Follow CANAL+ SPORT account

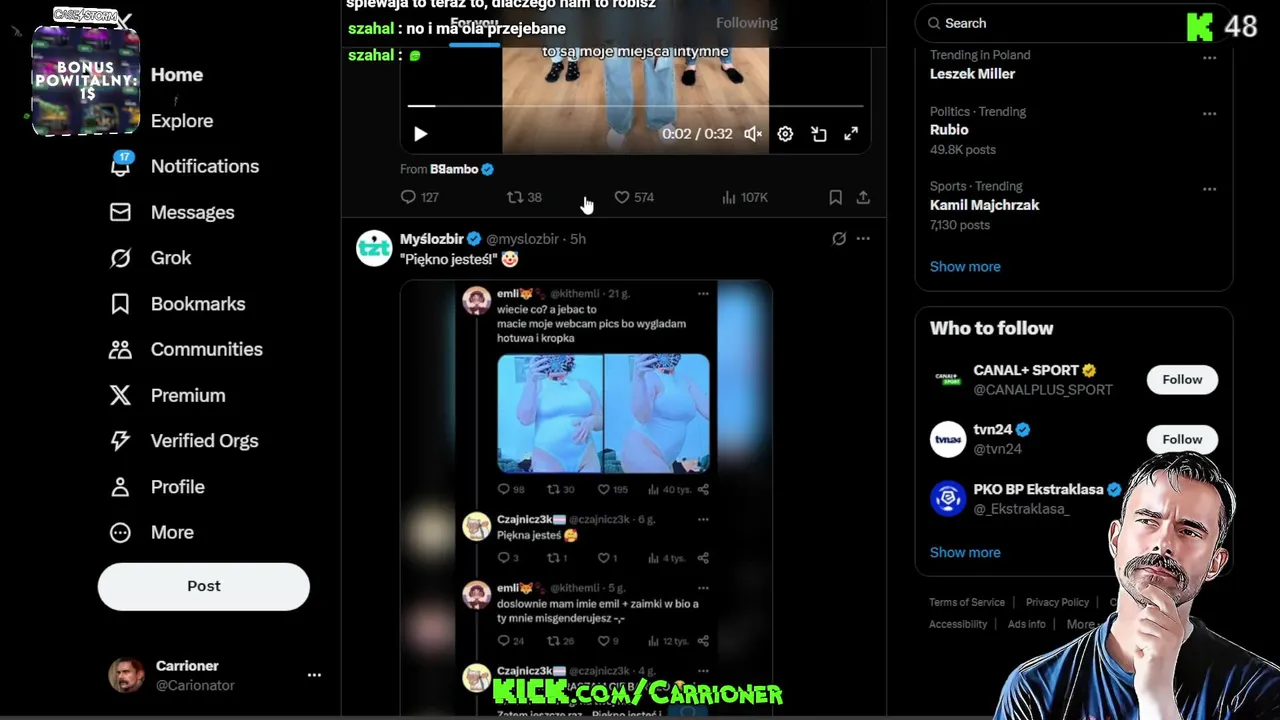tap(1182, 380)
